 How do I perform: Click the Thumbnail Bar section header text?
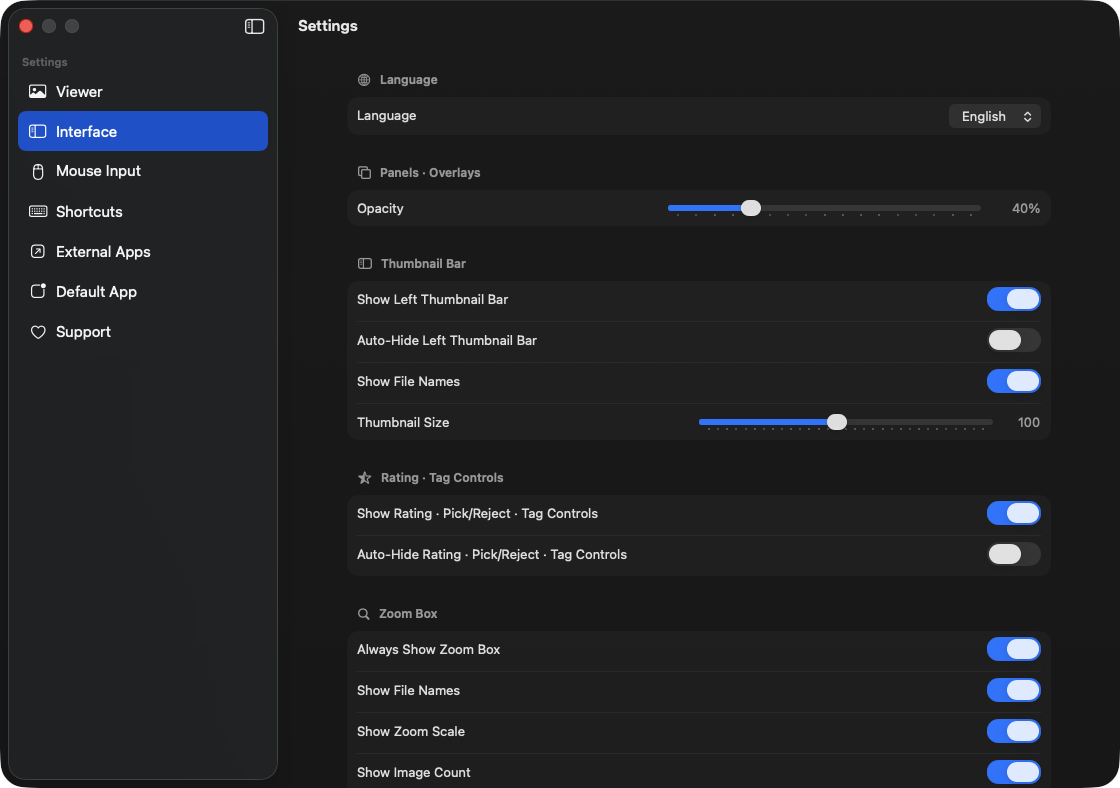click(x=423, y=264)
